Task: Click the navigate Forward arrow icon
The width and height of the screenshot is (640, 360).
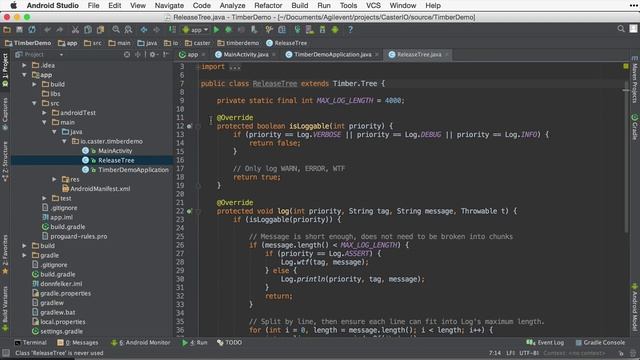Action: tap(156, 30)
